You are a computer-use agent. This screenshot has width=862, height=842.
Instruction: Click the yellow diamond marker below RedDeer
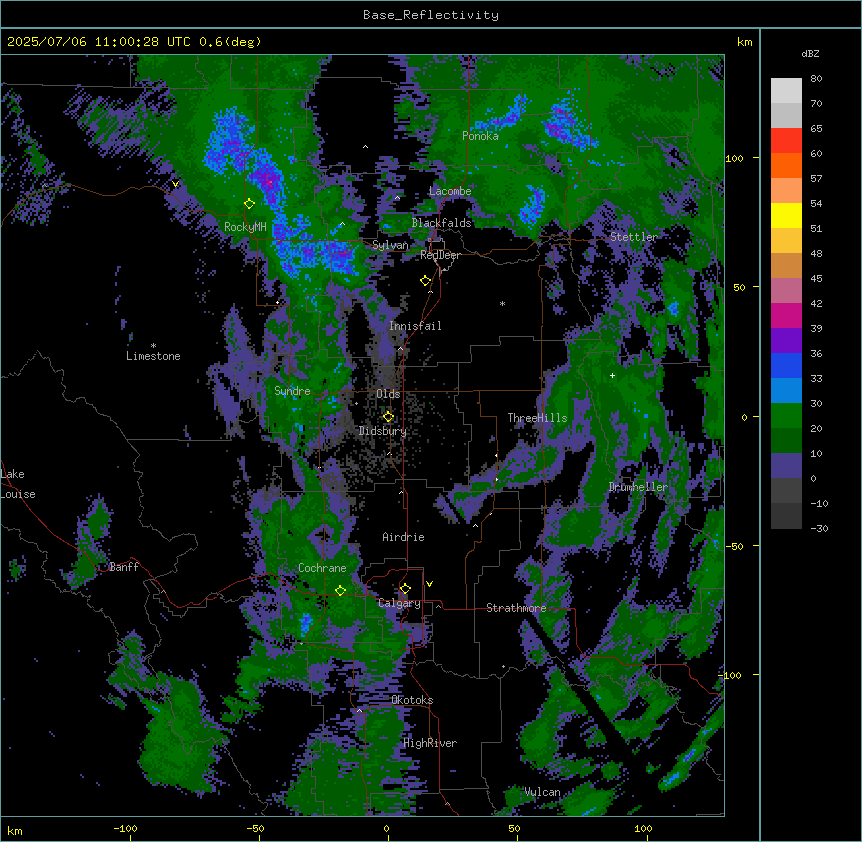pos(425,281)
